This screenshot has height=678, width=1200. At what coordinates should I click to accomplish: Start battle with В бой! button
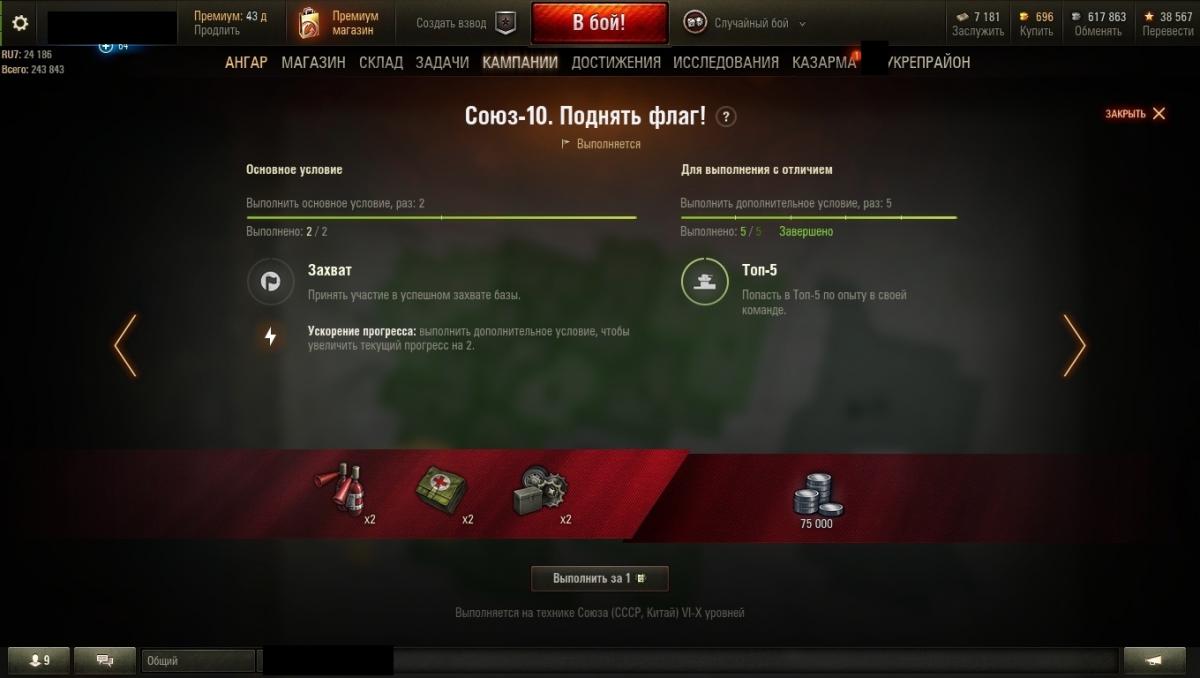599,23
